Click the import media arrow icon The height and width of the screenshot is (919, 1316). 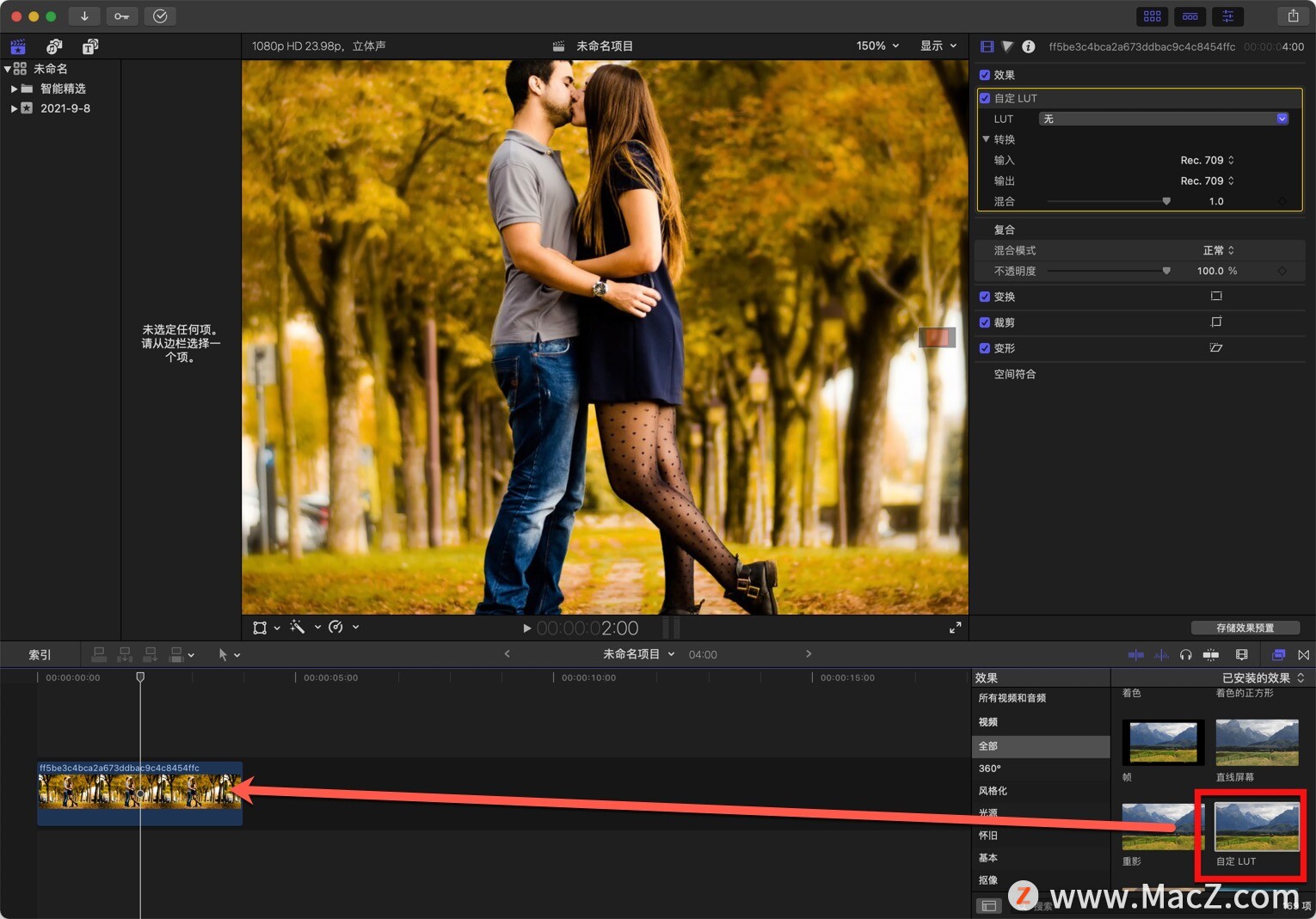pos(84,16)
